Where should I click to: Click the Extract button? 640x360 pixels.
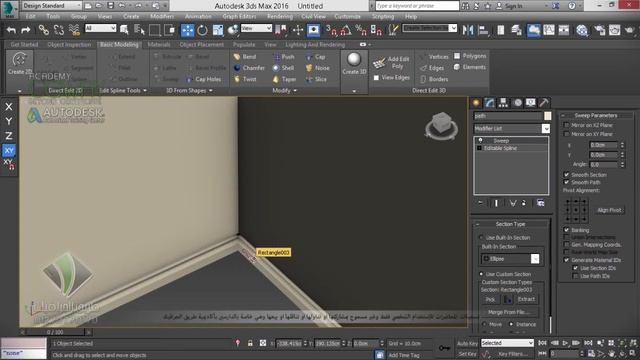pos(526,299)
